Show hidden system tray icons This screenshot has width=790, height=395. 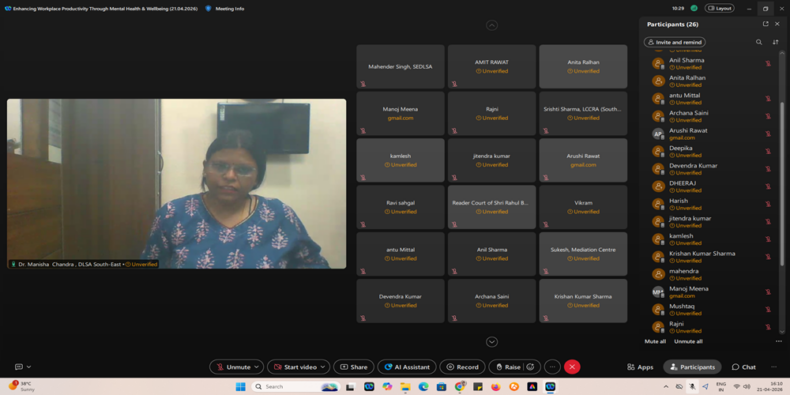click(x=666, y=386)
